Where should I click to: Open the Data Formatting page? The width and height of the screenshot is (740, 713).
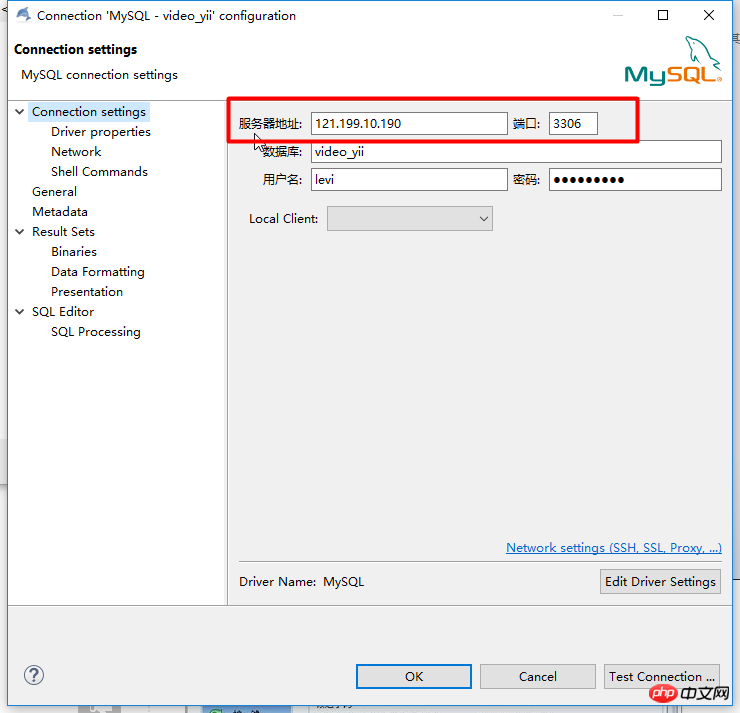pyautogui.click(x=98, y=272)
